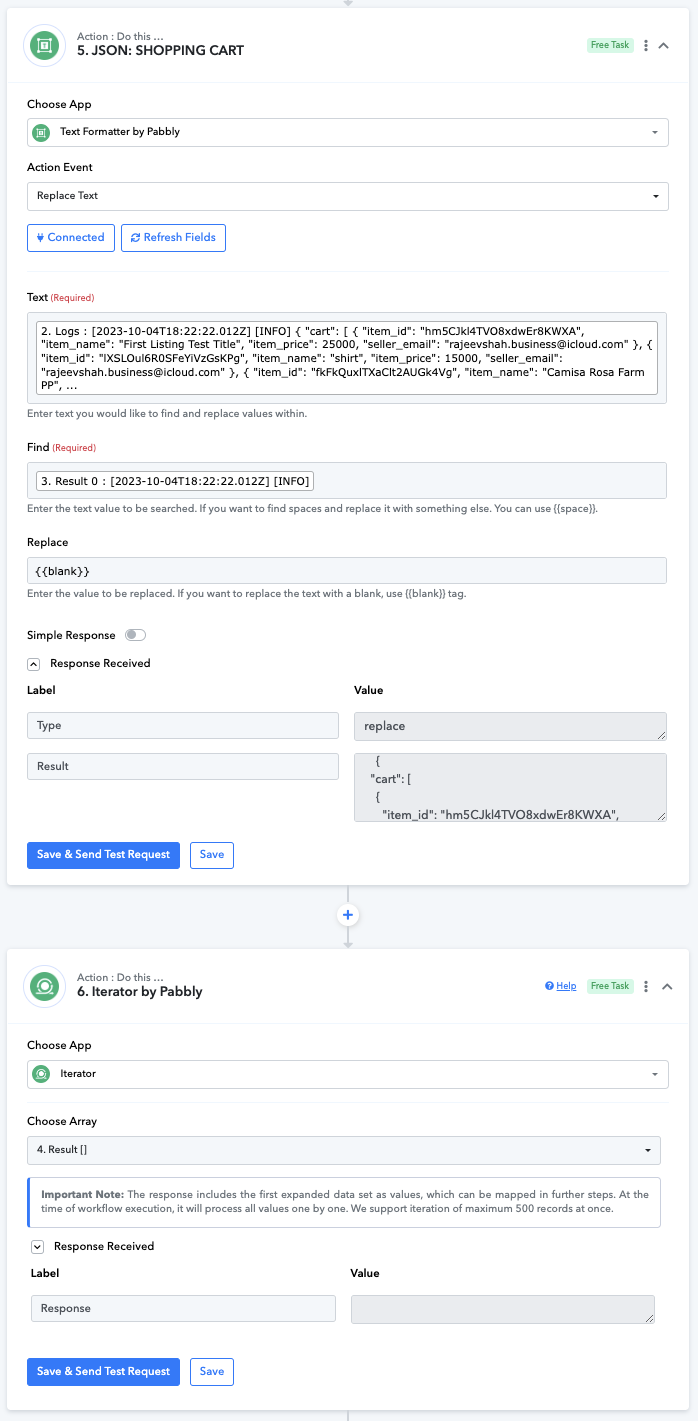Click the Save button in Iterator step
Screen dimensions: 698x1421
[212, 1372]
